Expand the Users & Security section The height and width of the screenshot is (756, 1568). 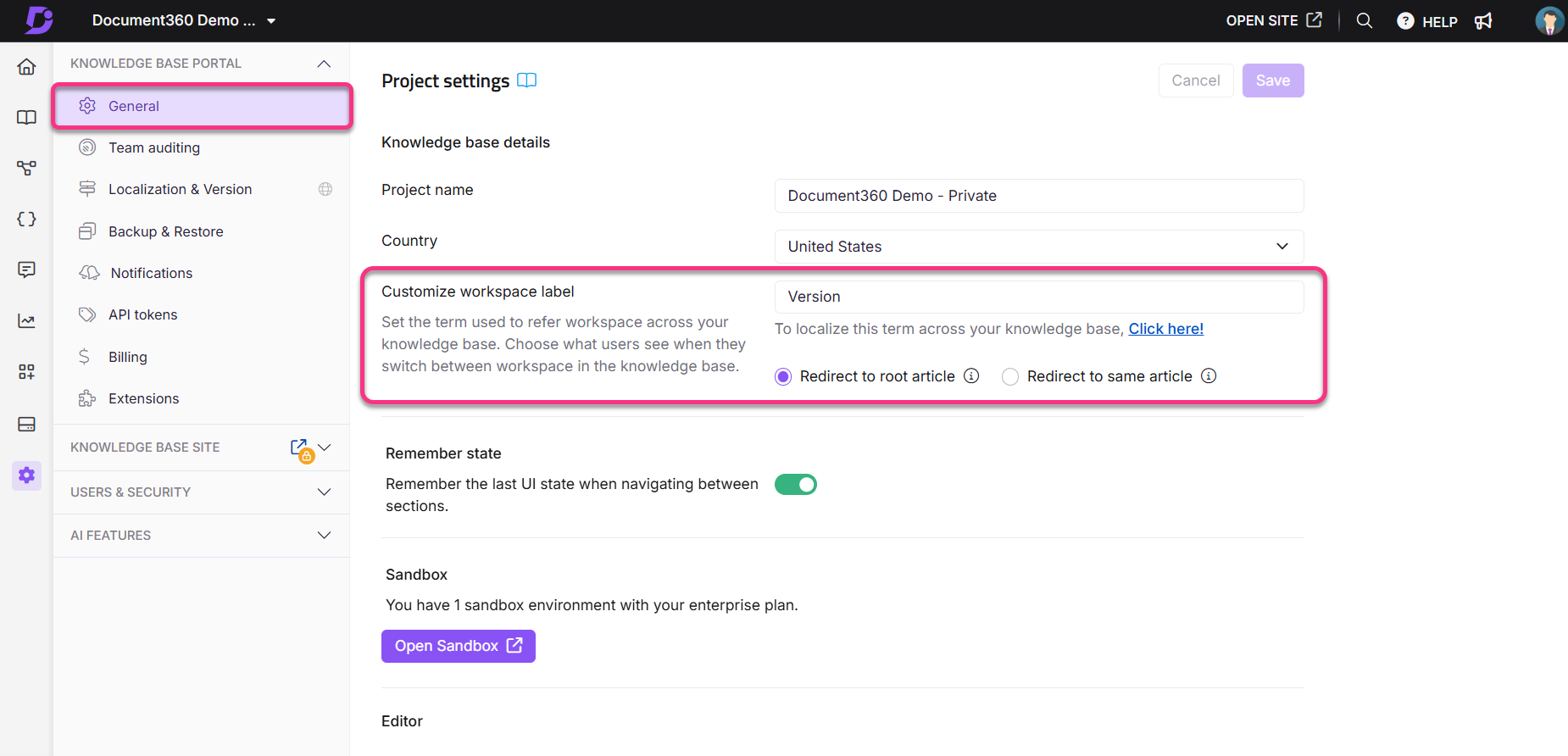(x=324, y=492)
